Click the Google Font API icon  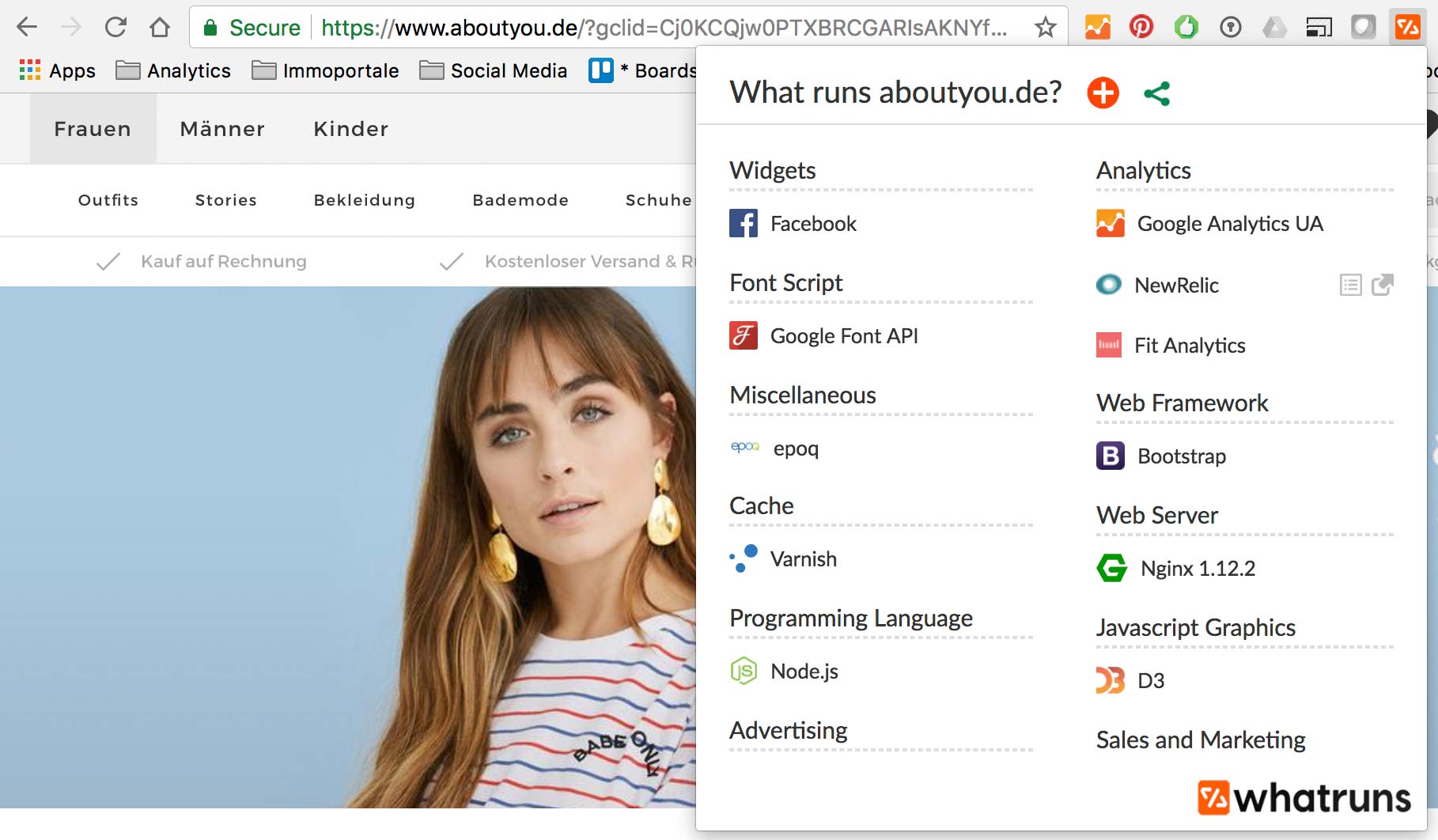click(x=744, y=335)
